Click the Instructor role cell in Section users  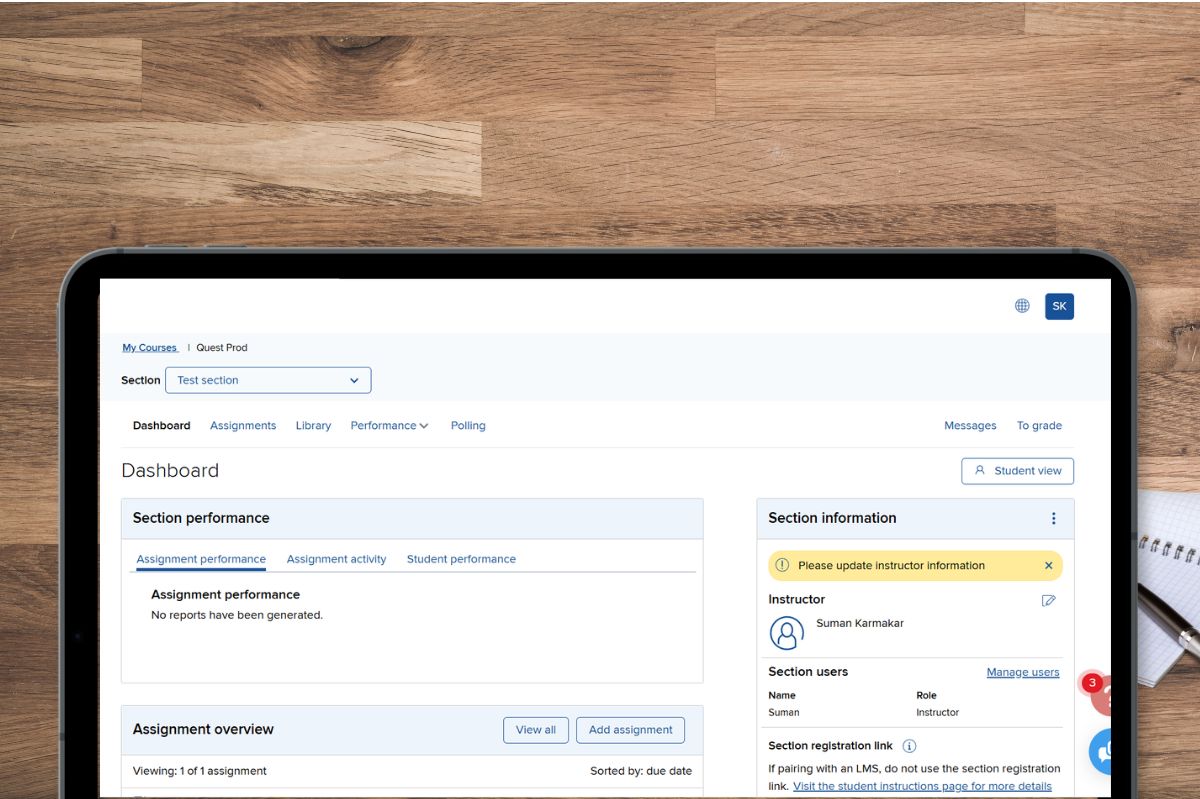point(938,712)
